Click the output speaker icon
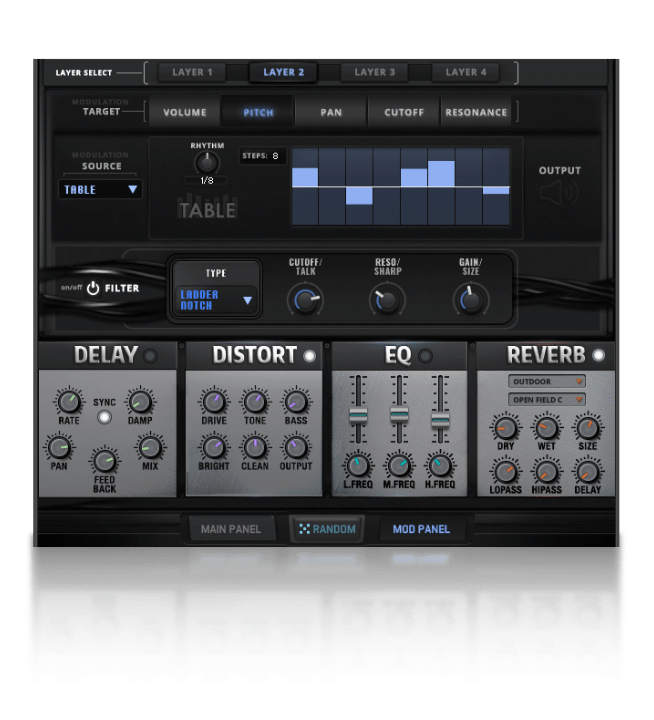This screenshot has height=720, width=654. 559,192
